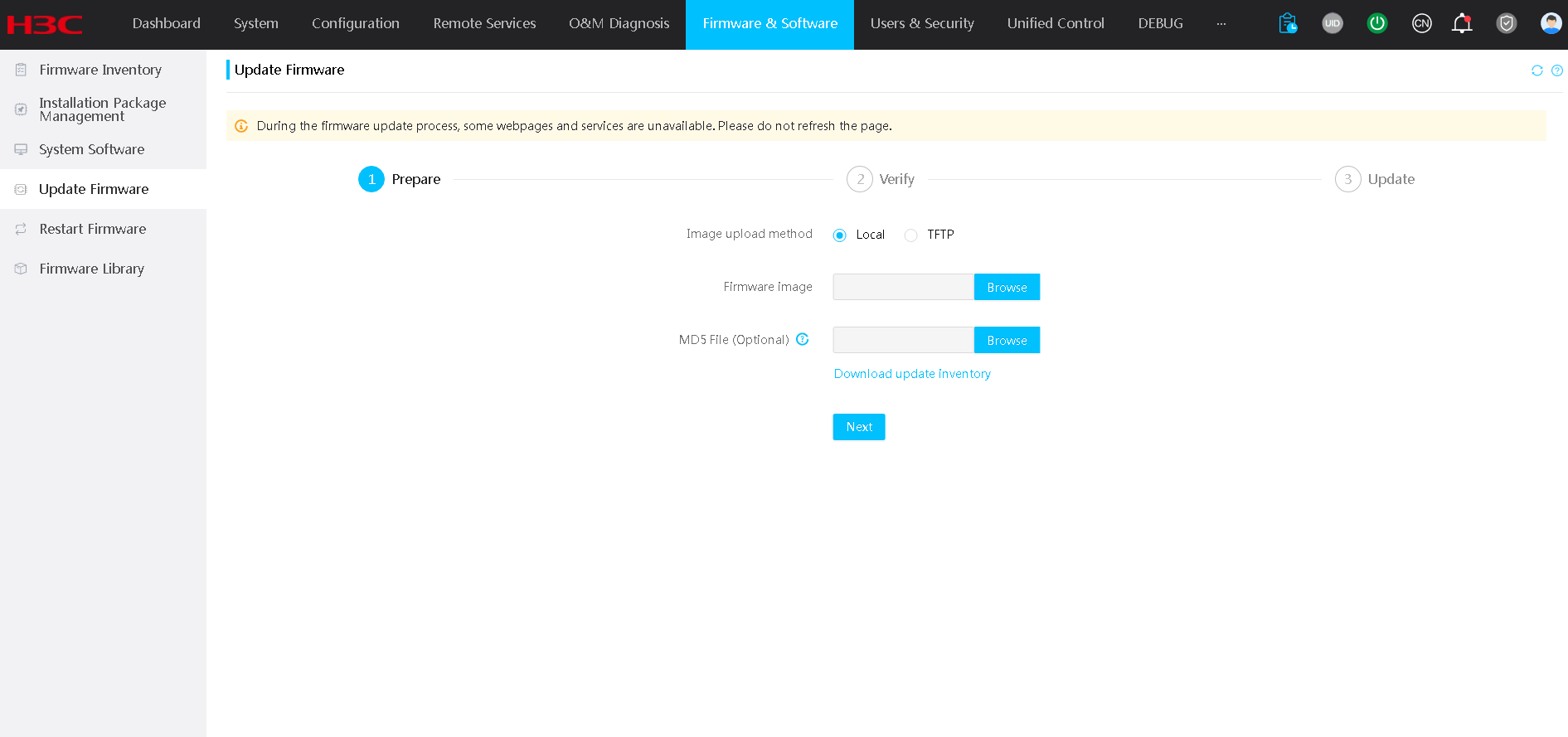1568x737 pixels.
Task: Click the green power button icon
Action: click(1377, 23)
